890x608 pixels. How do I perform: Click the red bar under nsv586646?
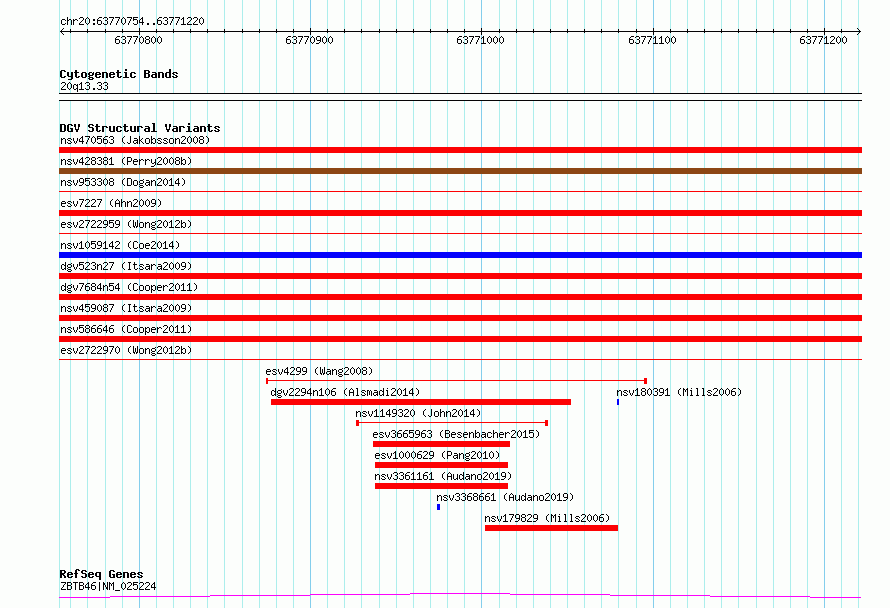point(460,339)
